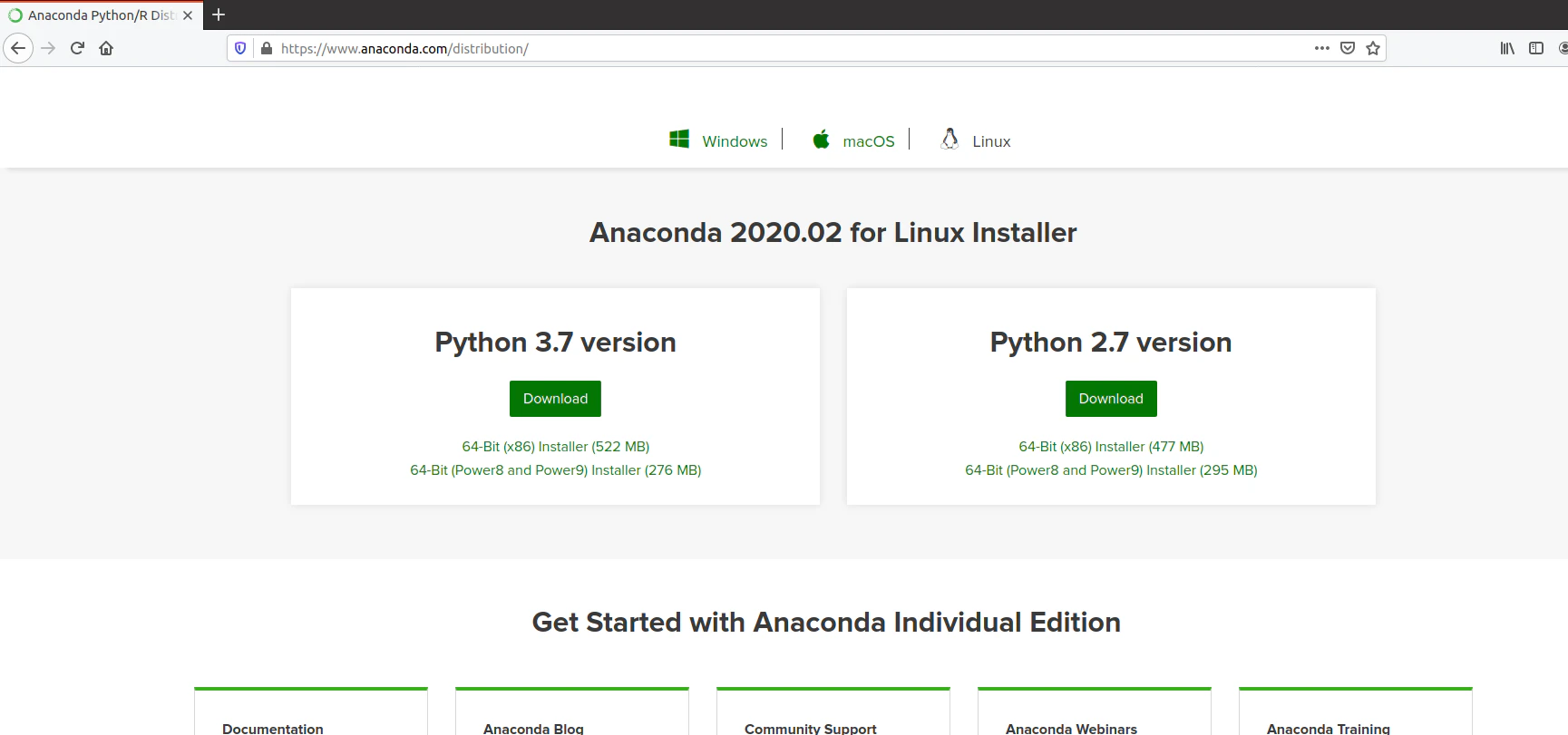Screen dimensions: 1568x735
Task: Open page actions three-dot menu
Action: [x=1322, y=48]
